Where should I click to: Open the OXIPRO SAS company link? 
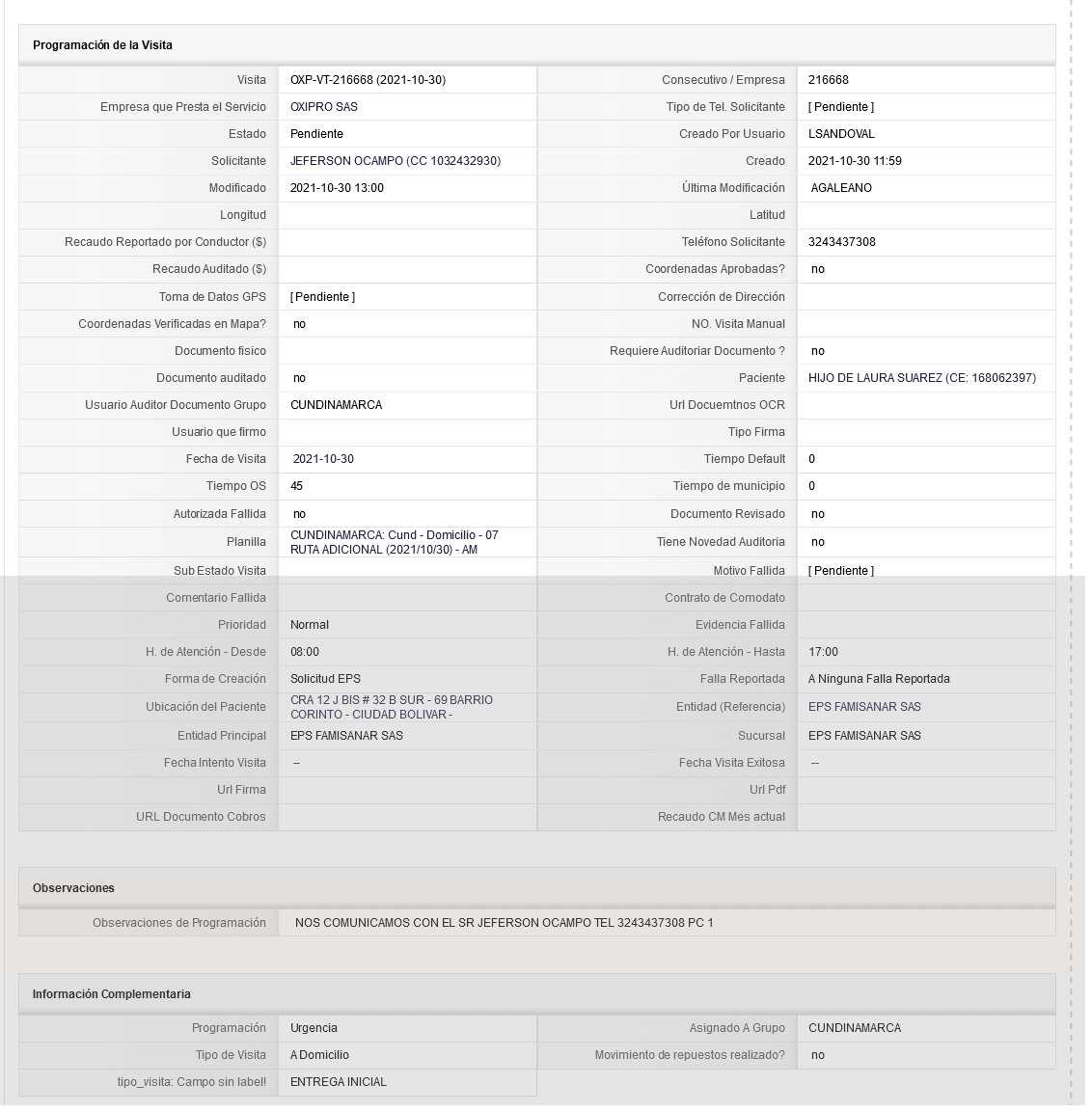coord(323,107)
